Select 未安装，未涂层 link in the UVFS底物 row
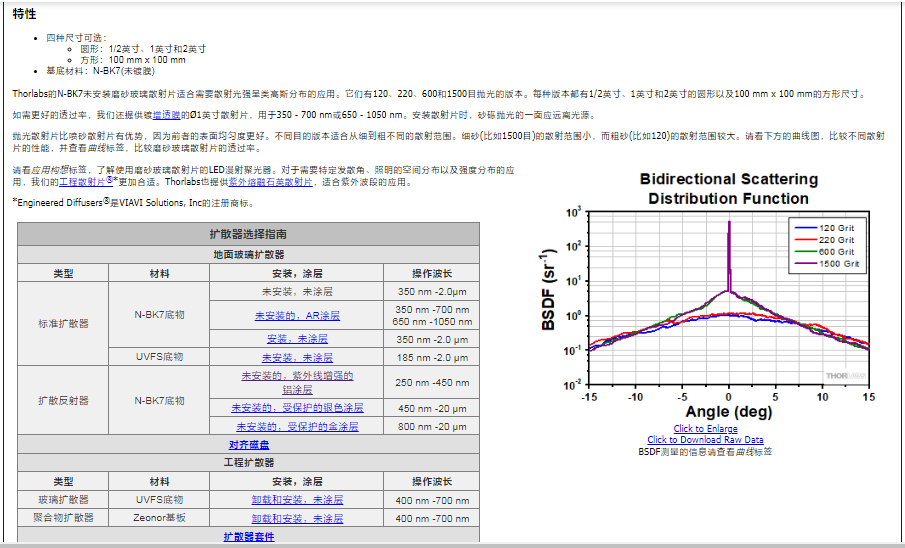Image resolution: width=905 pixels, height=548 pixels. (x=297, y=358)
